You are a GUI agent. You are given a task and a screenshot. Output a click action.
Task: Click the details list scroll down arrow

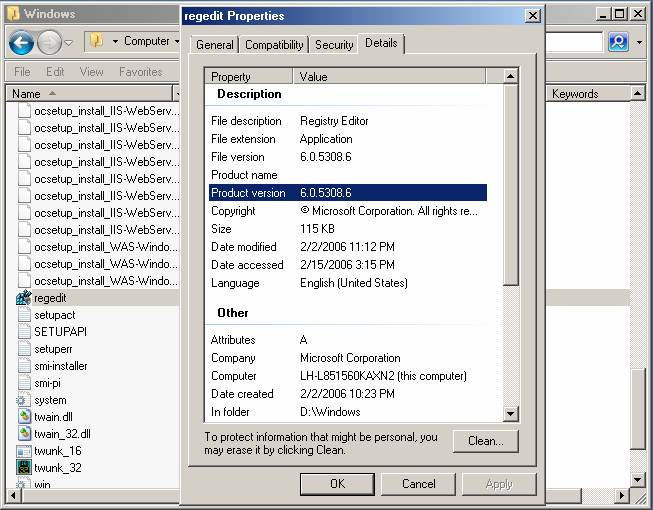click(x=510, y=413)
